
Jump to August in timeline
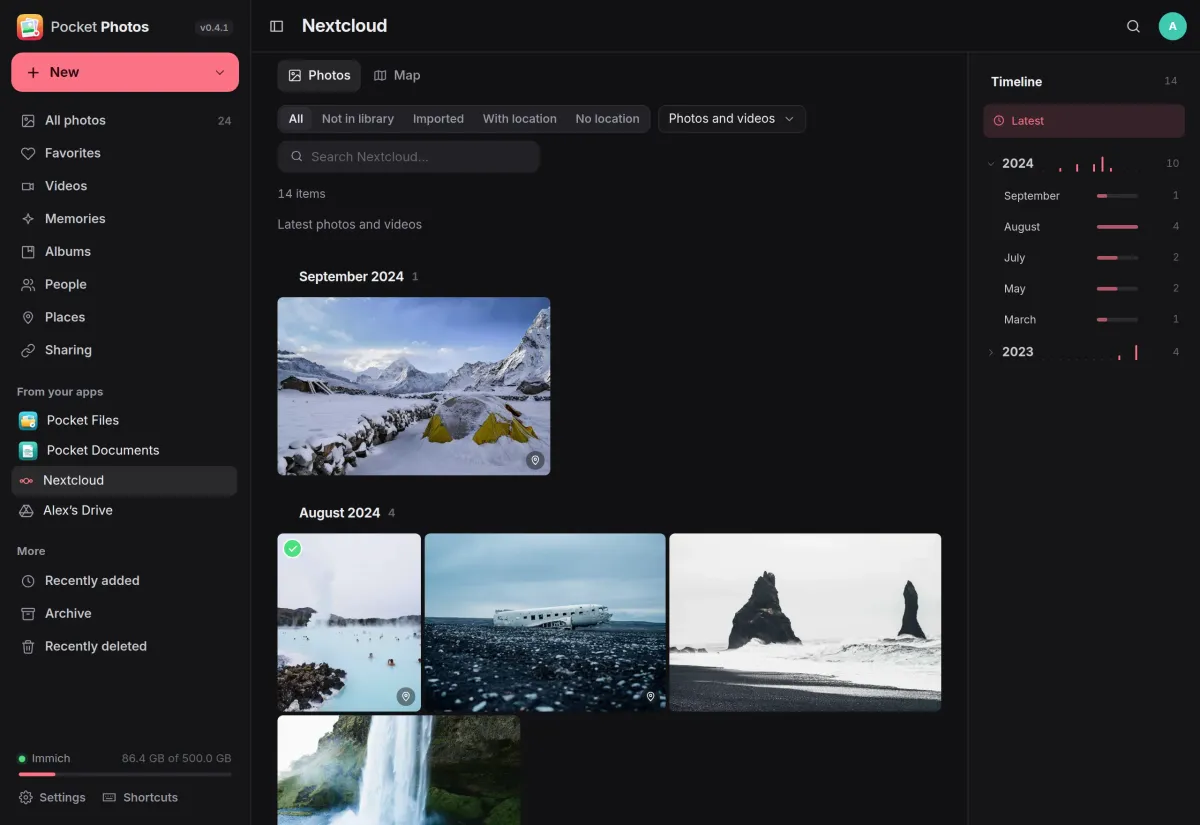(x=1083, y=227)
